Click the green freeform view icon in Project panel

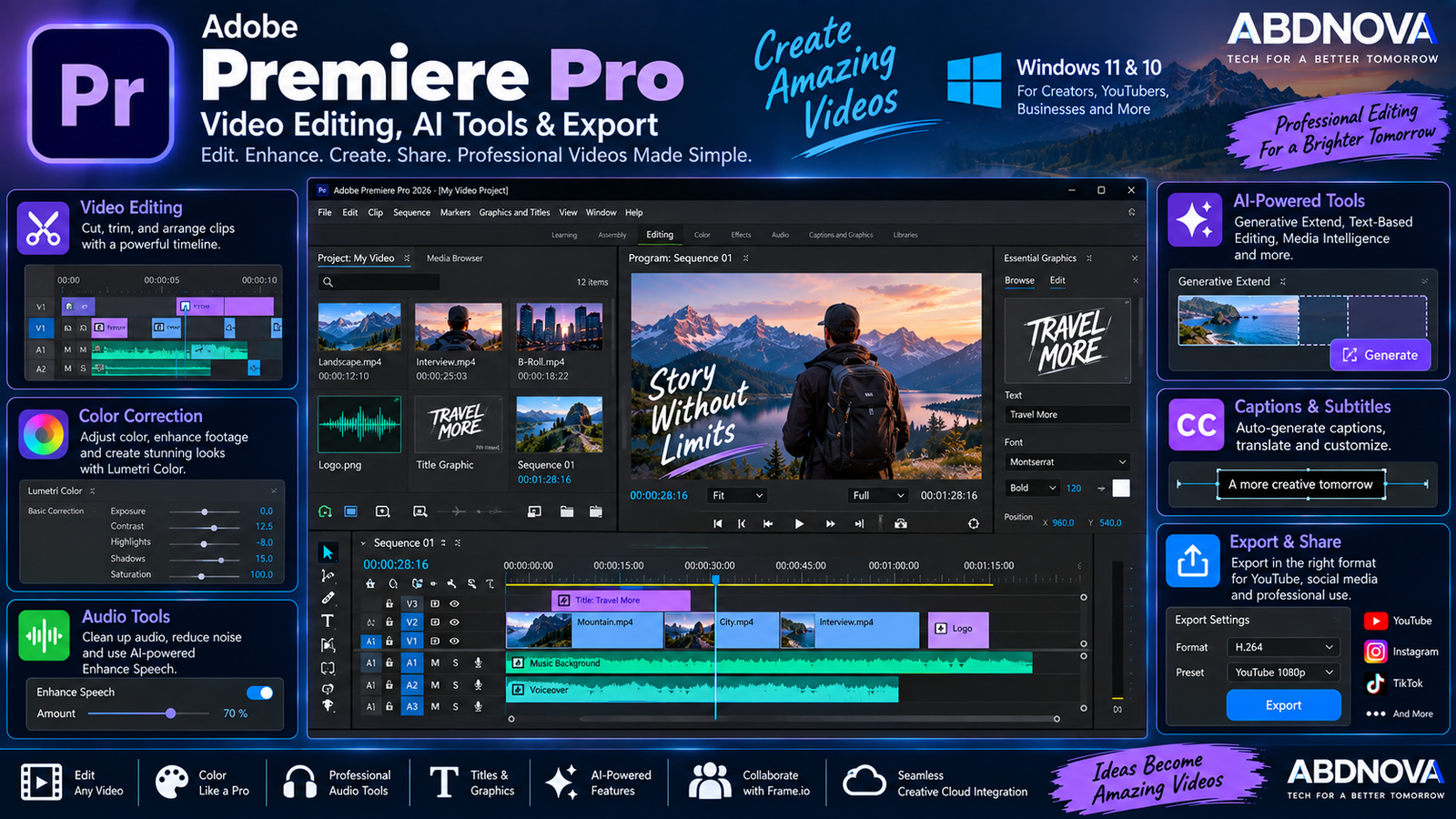[x=325, y=511]
